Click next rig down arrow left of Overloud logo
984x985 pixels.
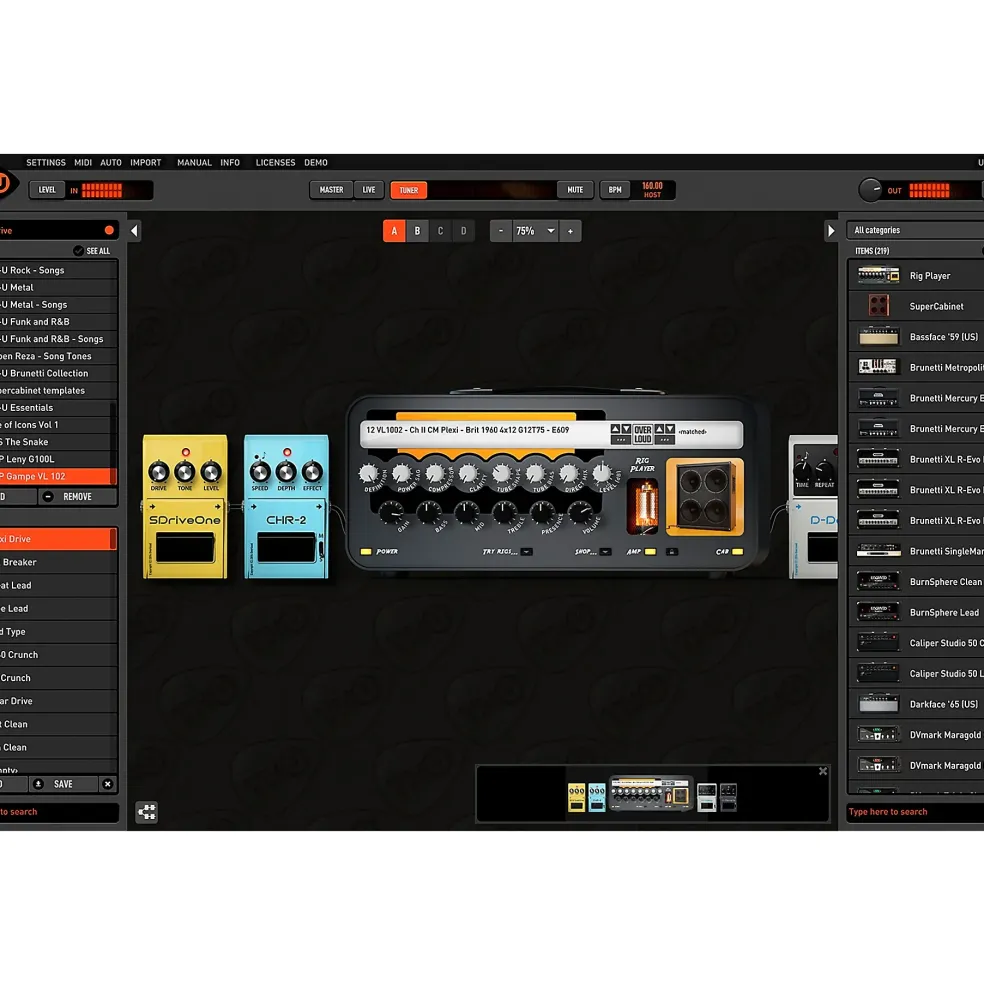(626, 428)
